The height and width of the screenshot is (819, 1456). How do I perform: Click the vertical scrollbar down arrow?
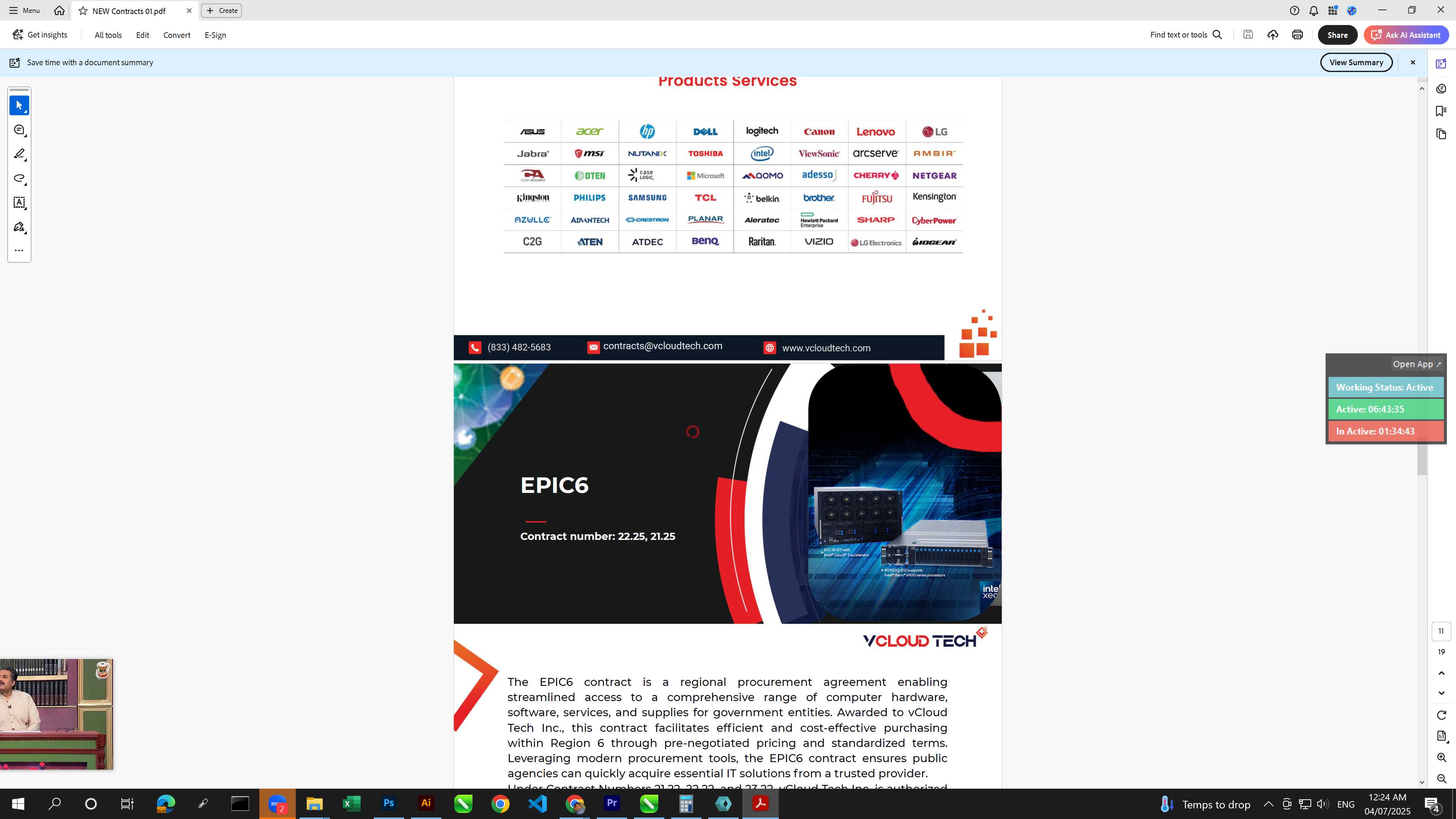click(x=1422, y=782)
